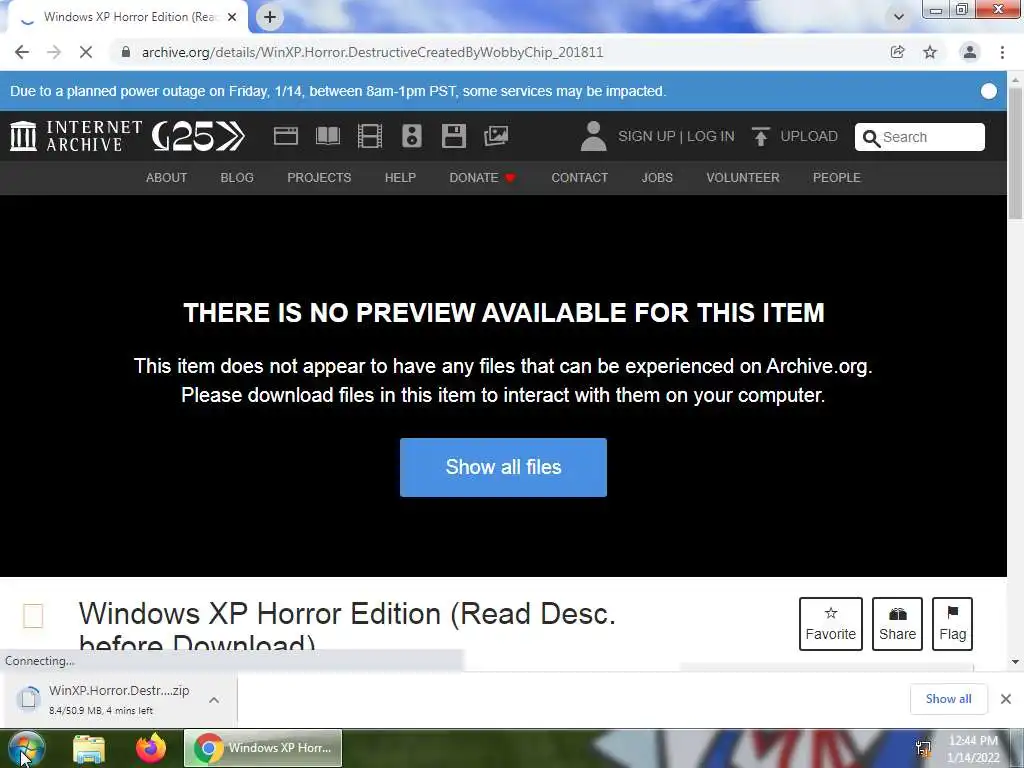Image resolution: width=1024 pixels, height=768 pixels.
Task: Close the downloads bar
Action: coord(1006,699)
